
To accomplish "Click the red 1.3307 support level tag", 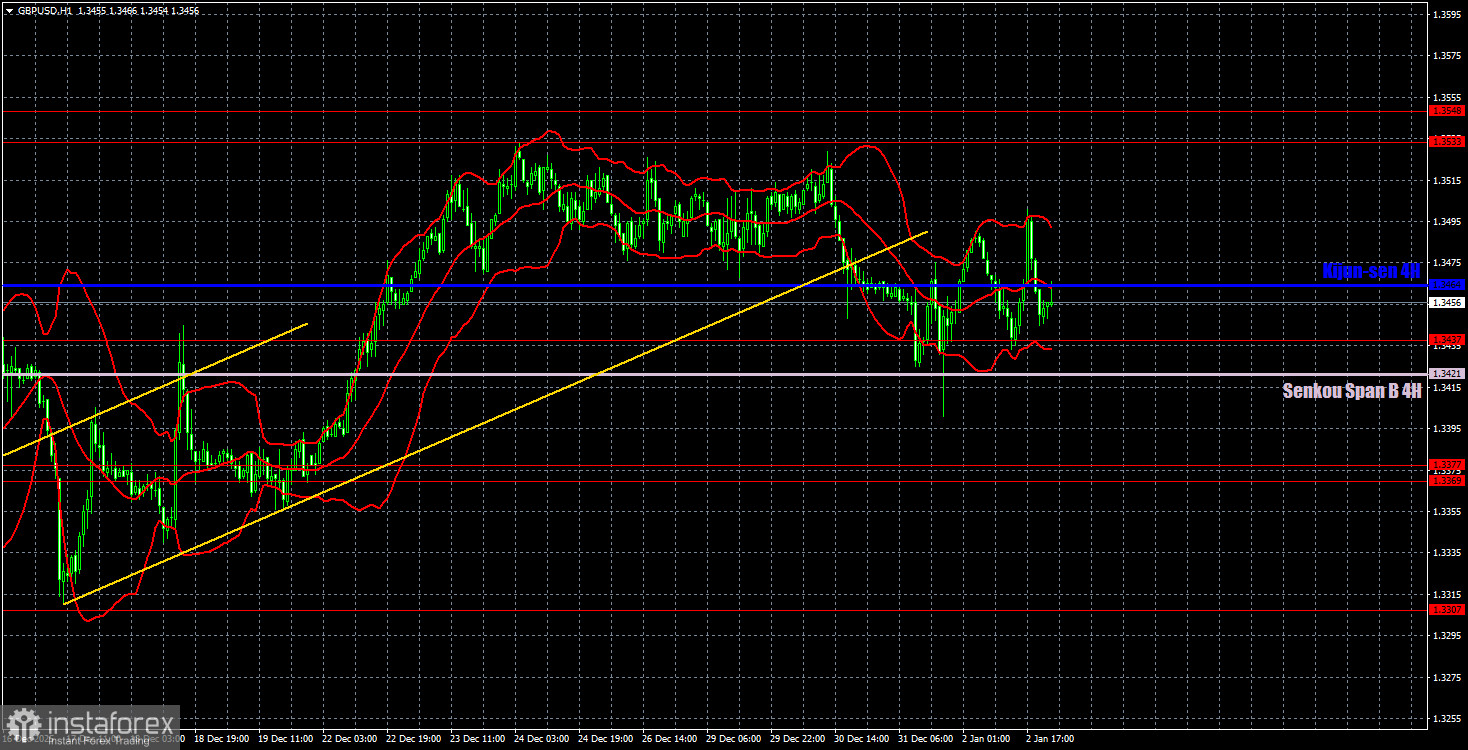I will click(x=1447, y=608).
